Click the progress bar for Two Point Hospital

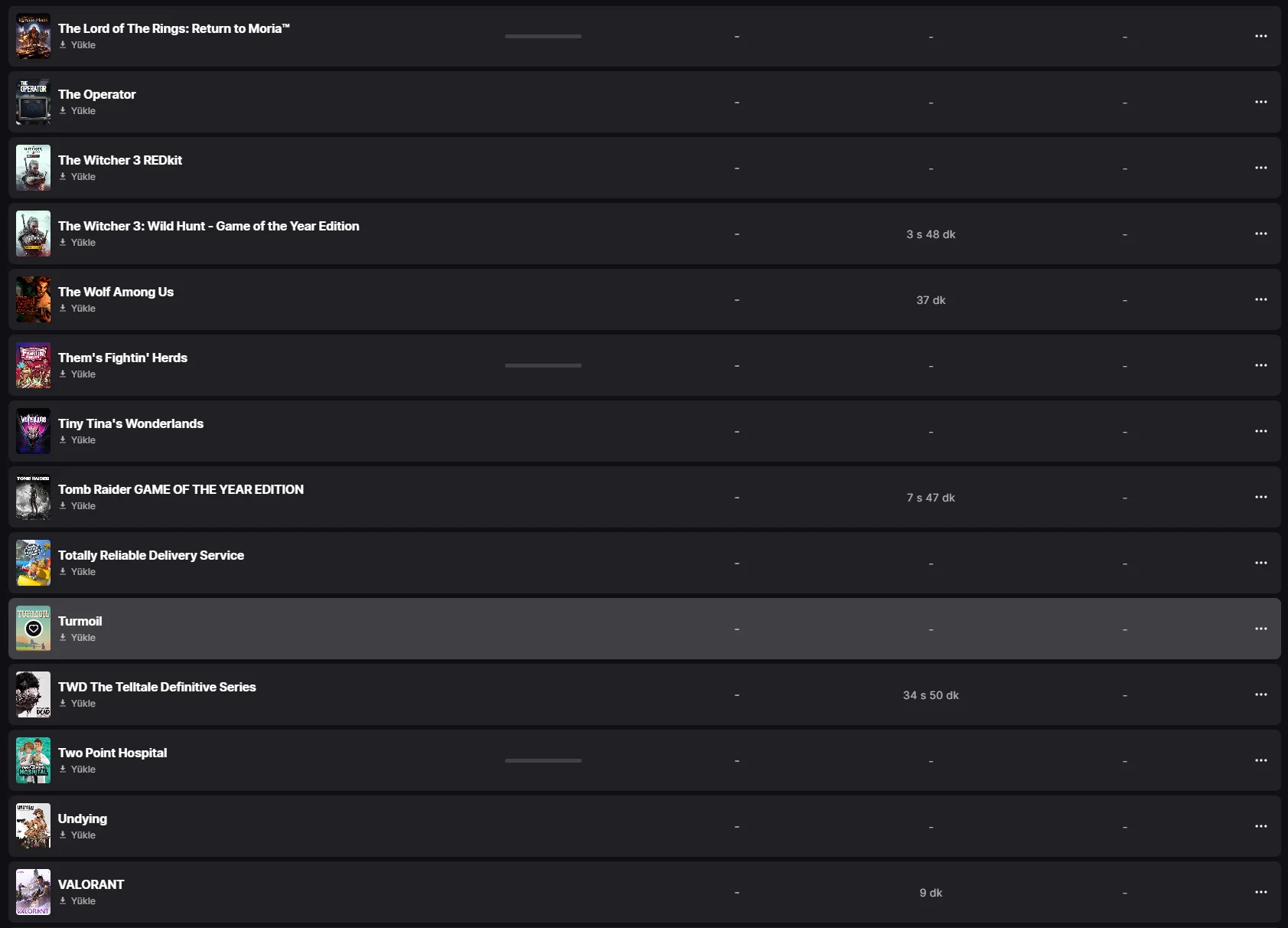coord(543,760)
